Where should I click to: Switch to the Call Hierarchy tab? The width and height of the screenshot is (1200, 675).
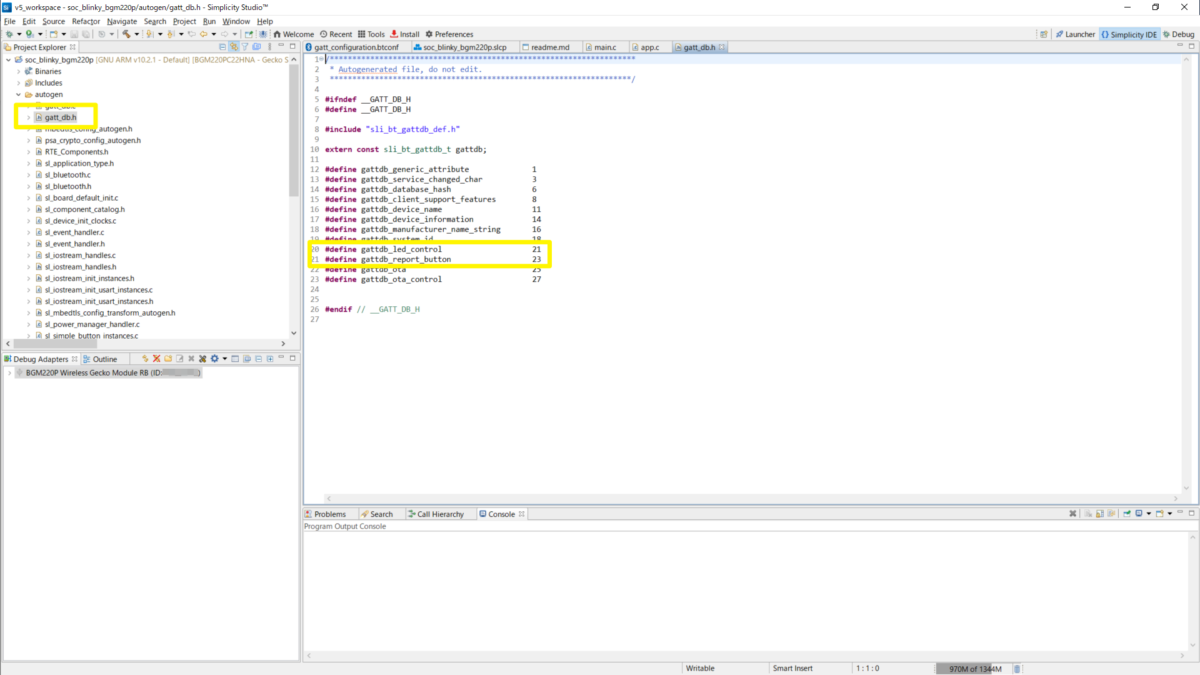(436, 514)
